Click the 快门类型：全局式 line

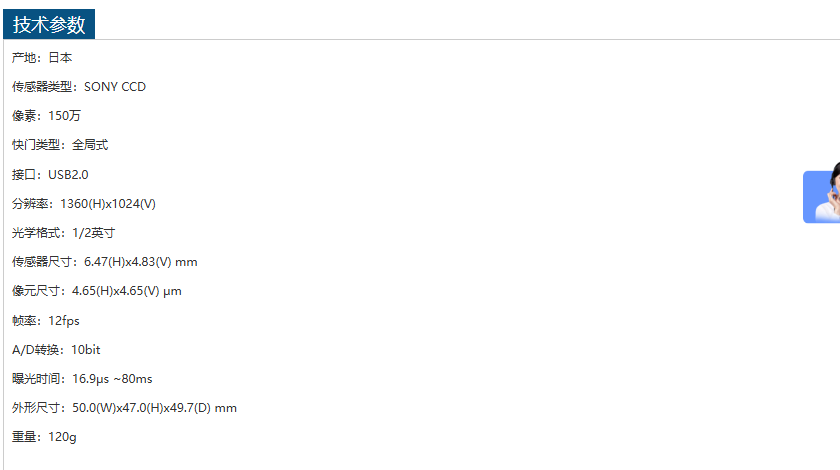click(60, 145)
